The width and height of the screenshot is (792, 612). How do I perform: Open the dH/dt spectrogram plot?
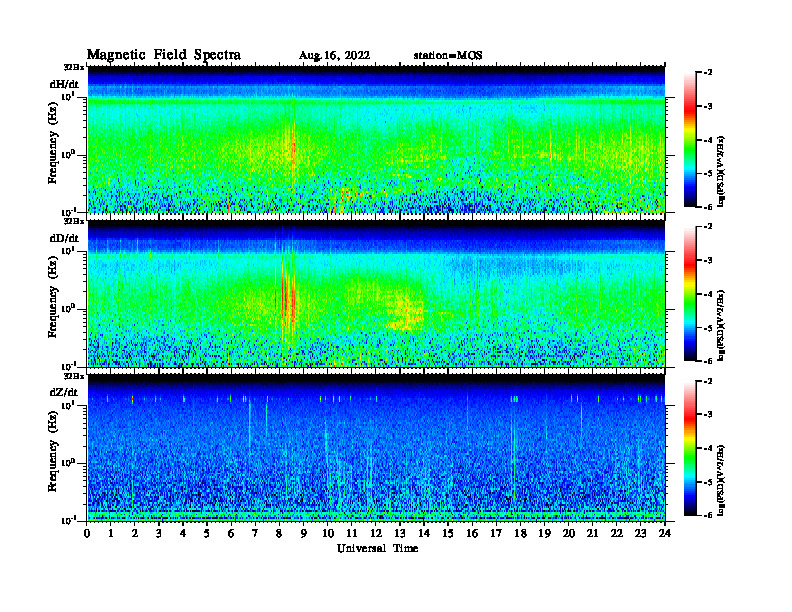(376, 139)
